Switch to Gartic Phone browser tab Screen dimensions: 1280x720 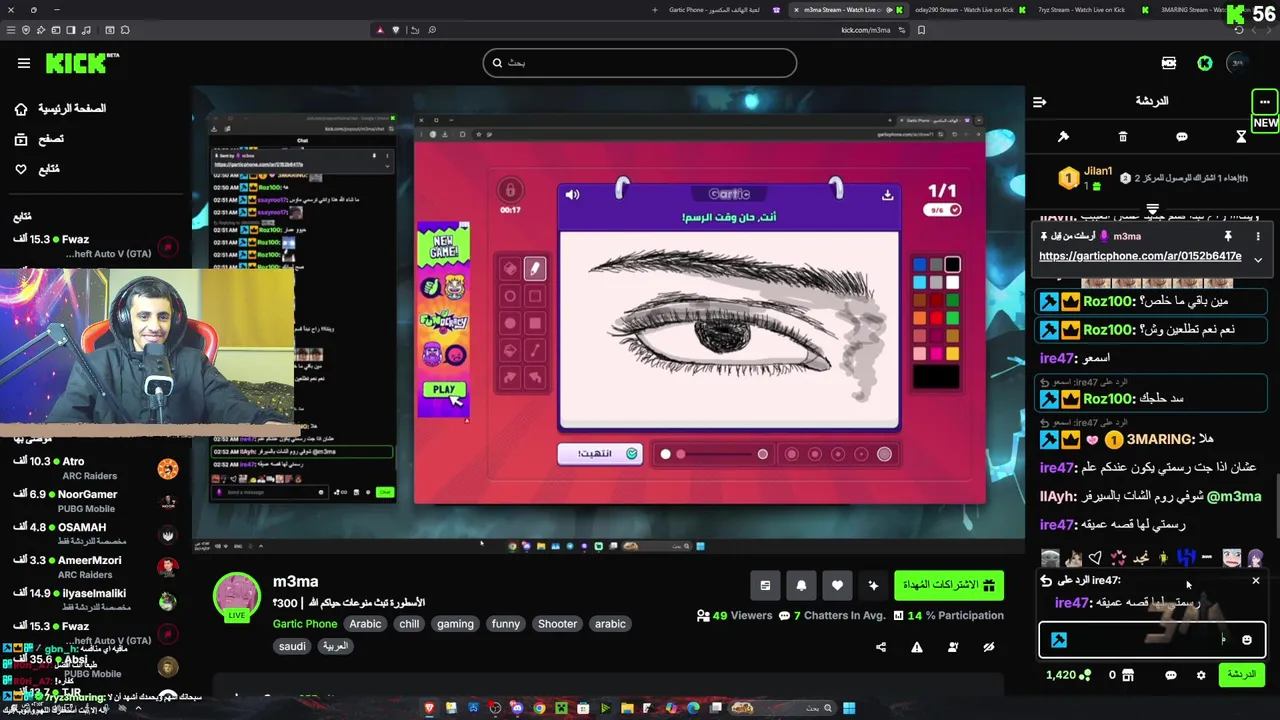click(x=714, y=10)
